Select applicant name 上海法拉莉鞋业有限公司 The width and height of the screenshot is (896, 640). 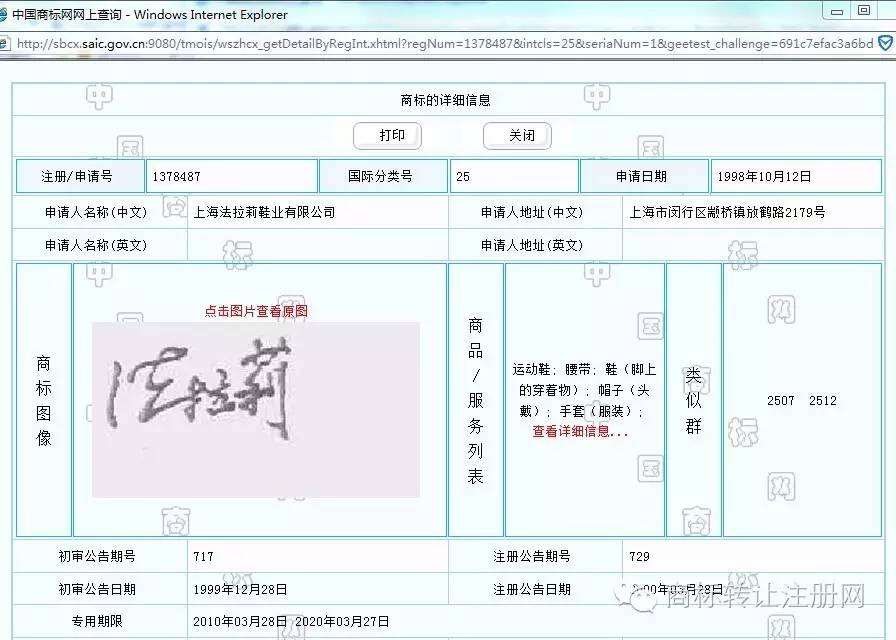pyautogui.click(x=264, y=213)
